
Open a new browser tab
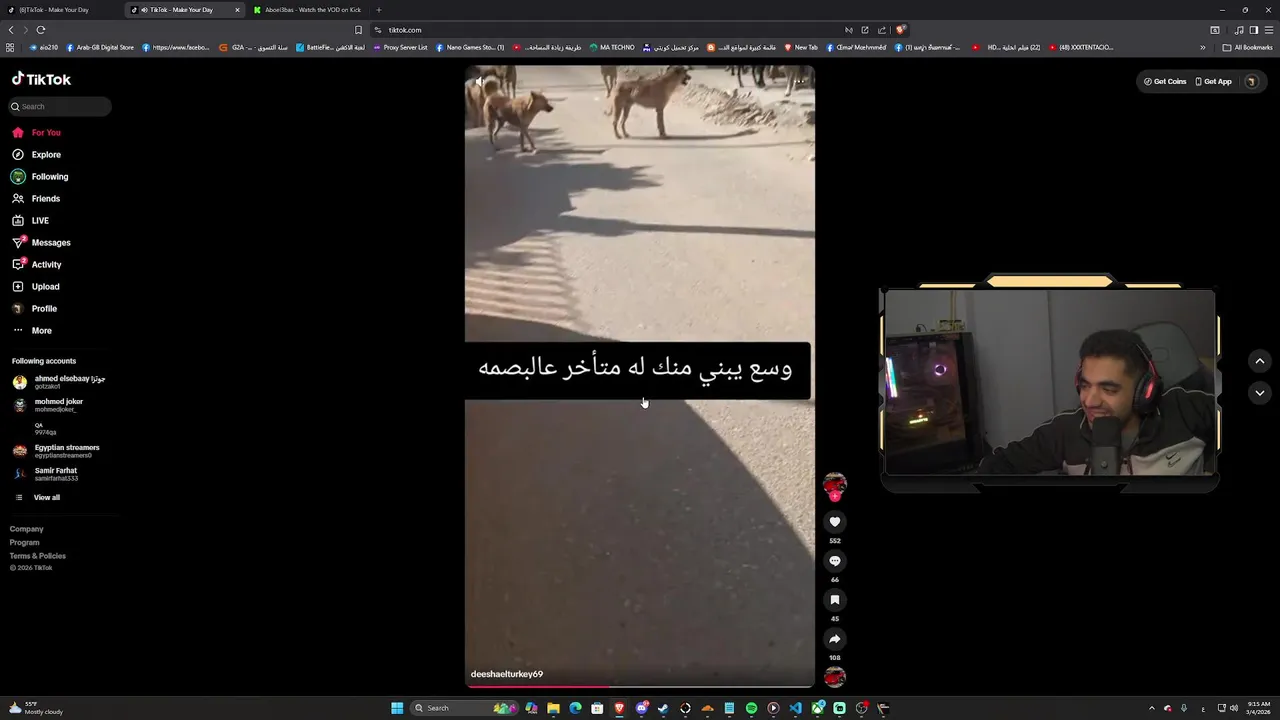click(x=378, y=10)
